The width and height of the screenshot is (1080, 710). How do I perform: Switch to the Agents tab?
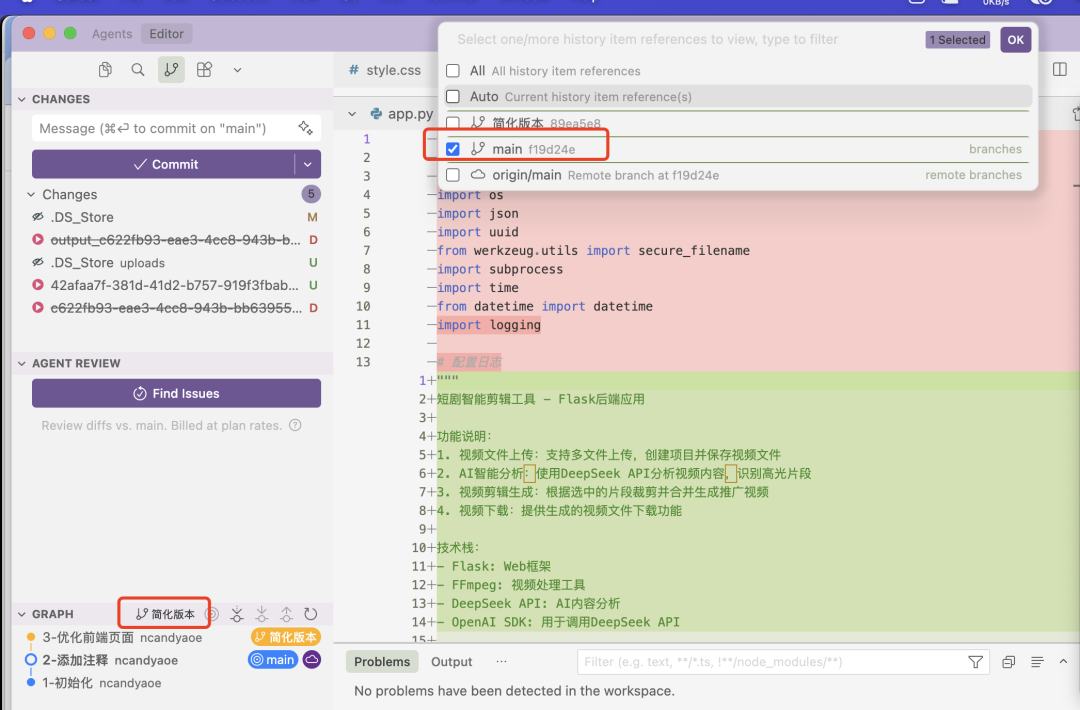pyautogui.click(x=112, y=34)
